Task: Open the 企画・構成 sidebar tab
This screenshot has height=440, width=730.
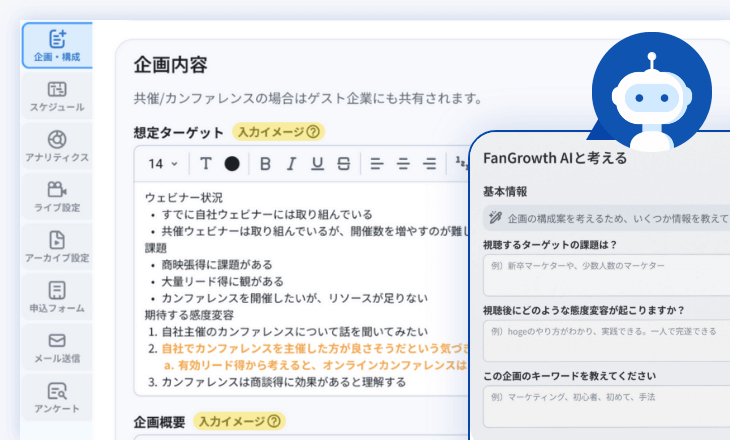Action: tap(57, 46)
